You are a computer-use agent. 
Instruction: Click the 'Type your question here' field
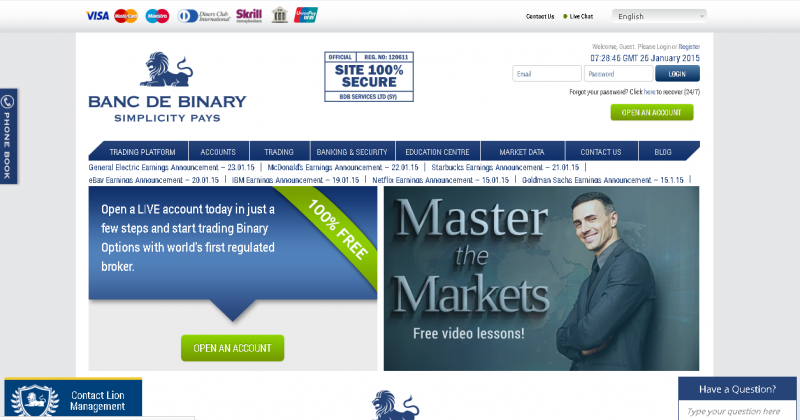coord(737,411)
